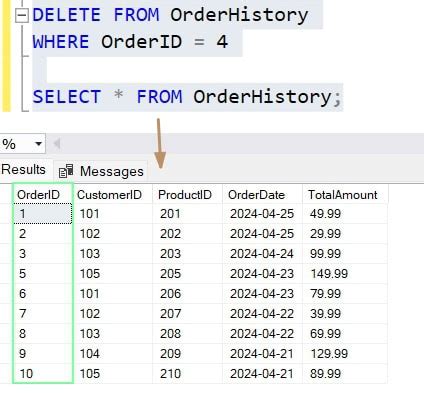Click TotalAmount cell 129.99

[x=345, y=354]
